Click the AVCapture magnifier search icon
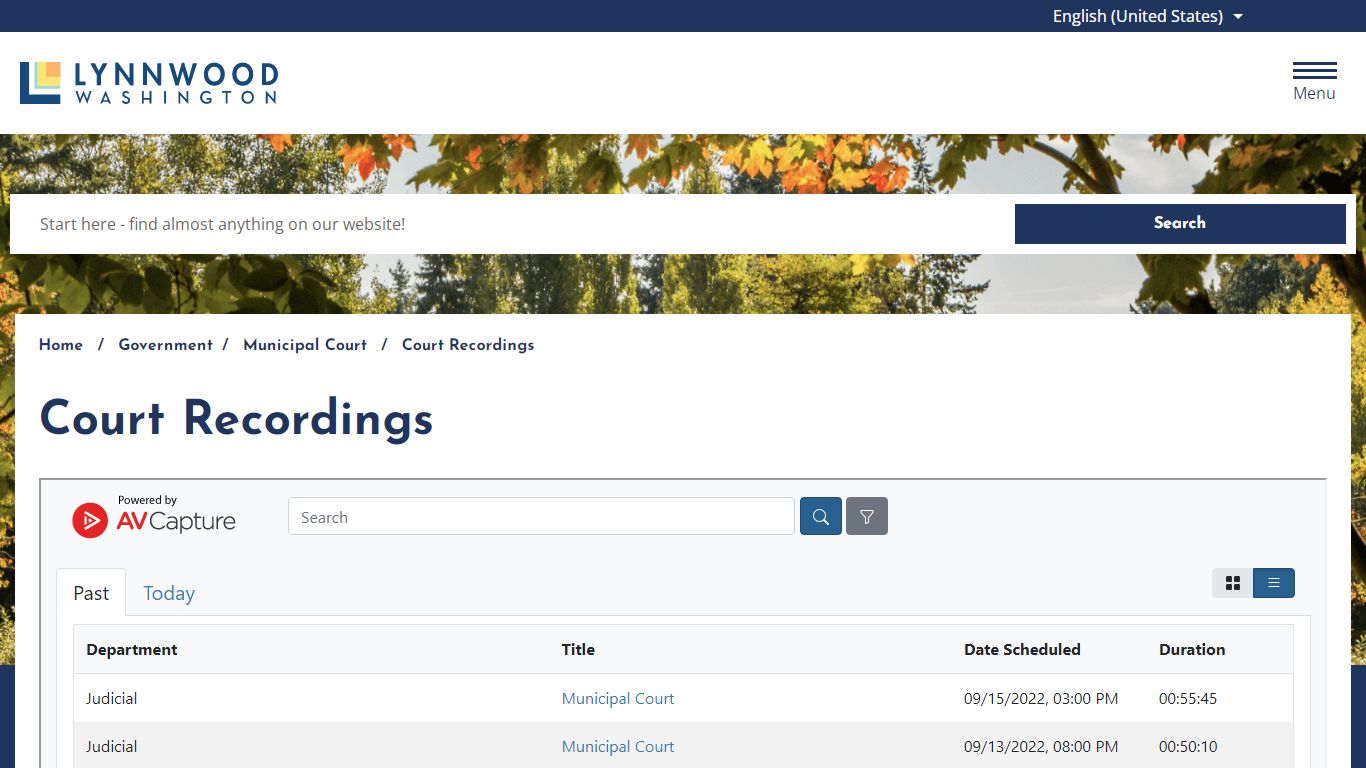Image resolution: width=1366 pixels, height=768 pixels. point(821,516)
